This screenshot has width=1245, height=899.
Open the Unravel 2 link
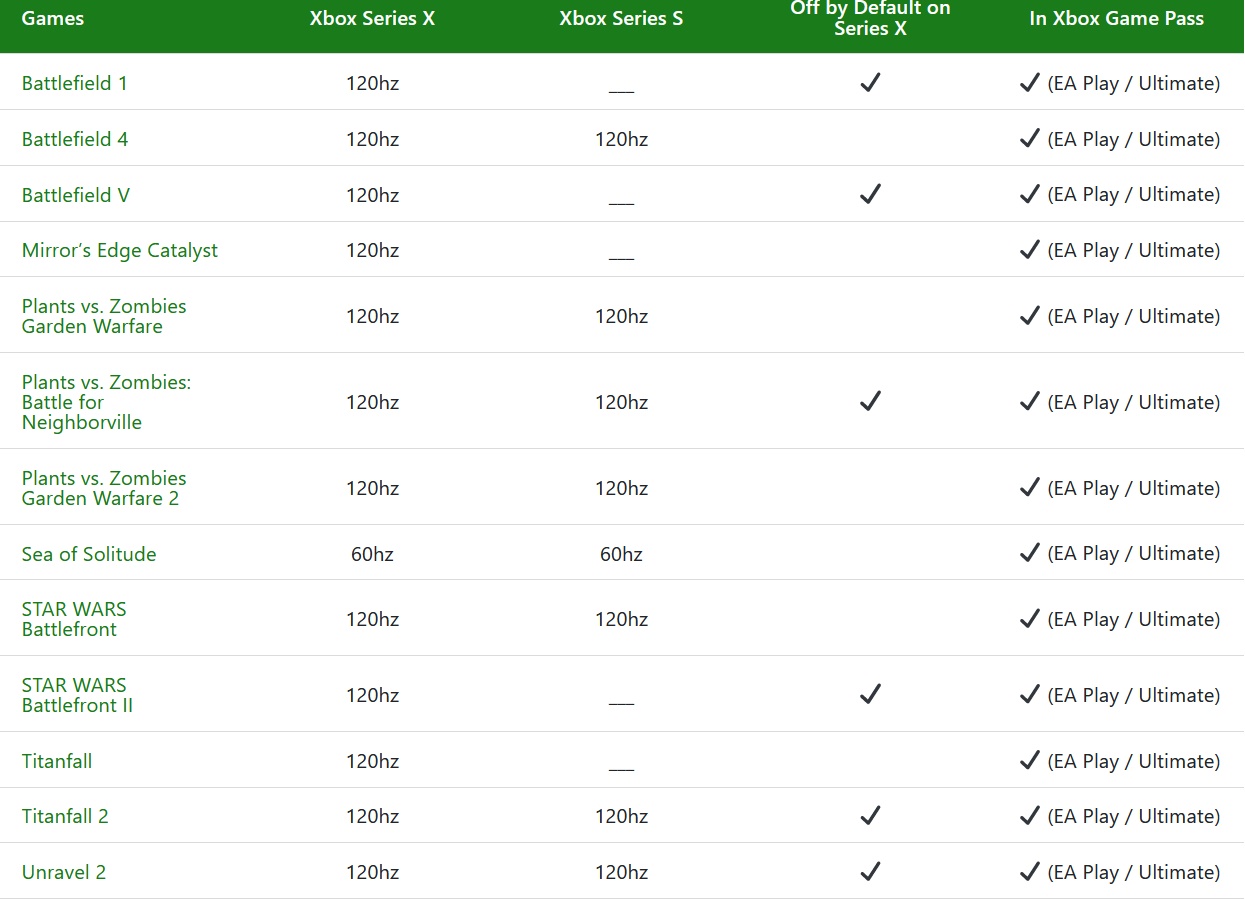[64, 872]
